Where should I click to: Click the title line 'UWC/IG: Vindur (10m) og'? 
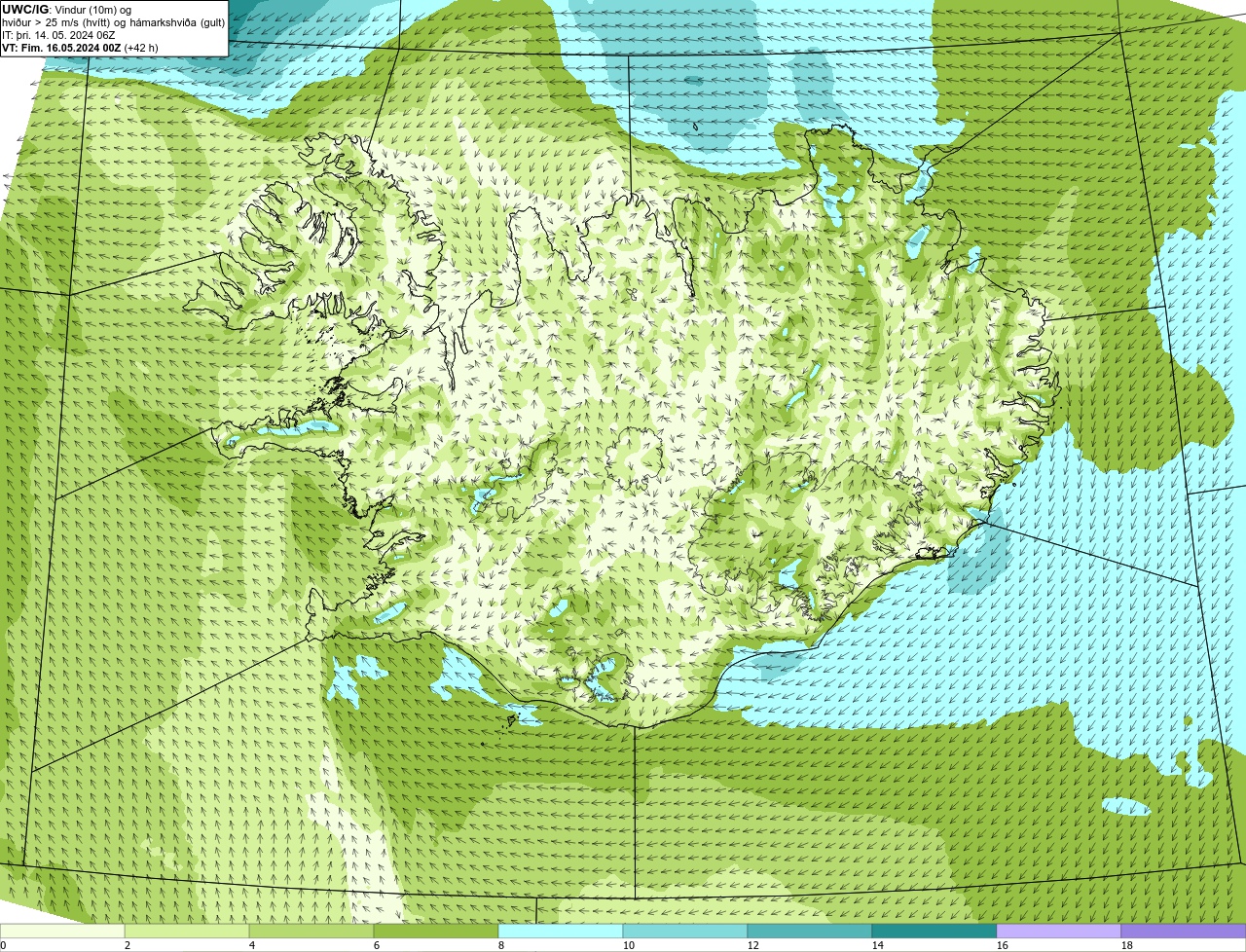click(x=66, y=10)
